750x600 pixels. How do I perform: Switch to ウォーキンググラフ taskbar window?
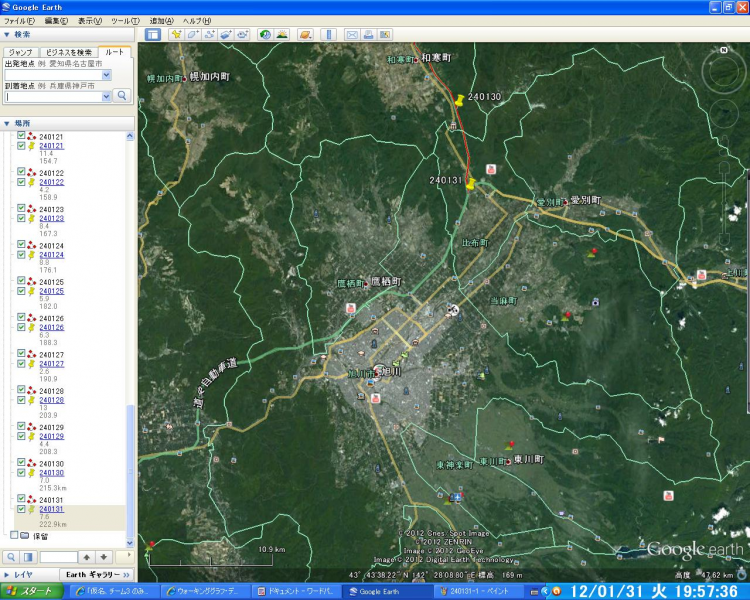(x=206, y=591)
